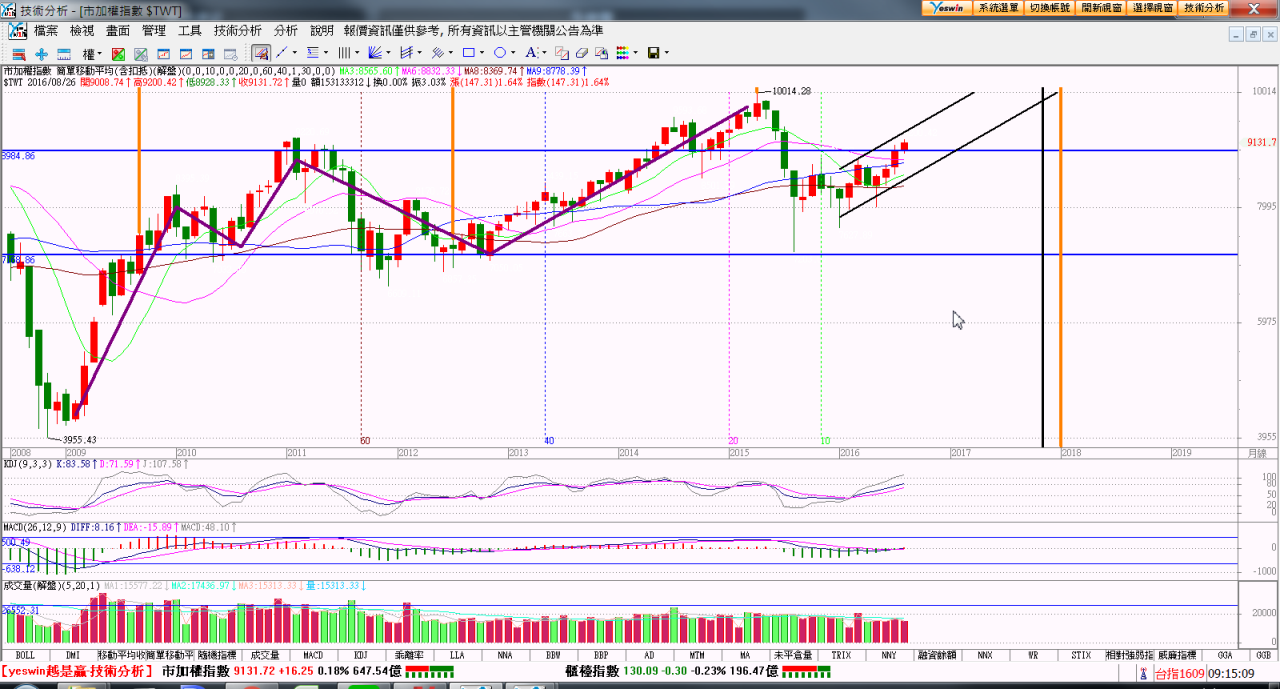Click the blue crosshair cursor icon
Screen dimensions: 1280x689
click(41, 53)
